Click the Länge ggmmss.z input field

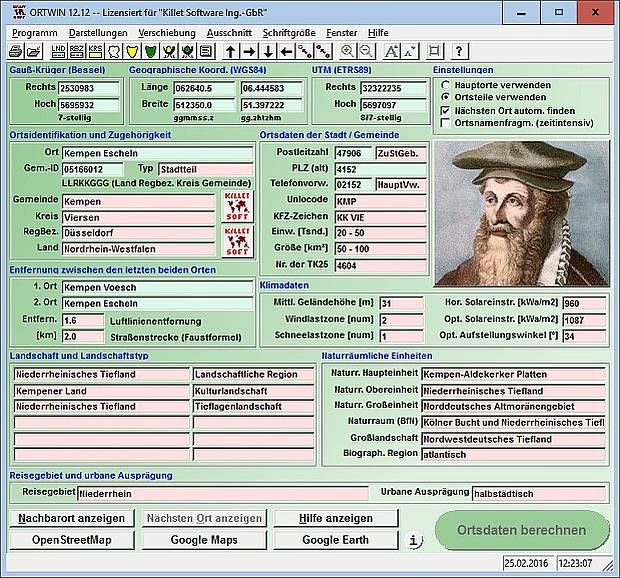204,88
